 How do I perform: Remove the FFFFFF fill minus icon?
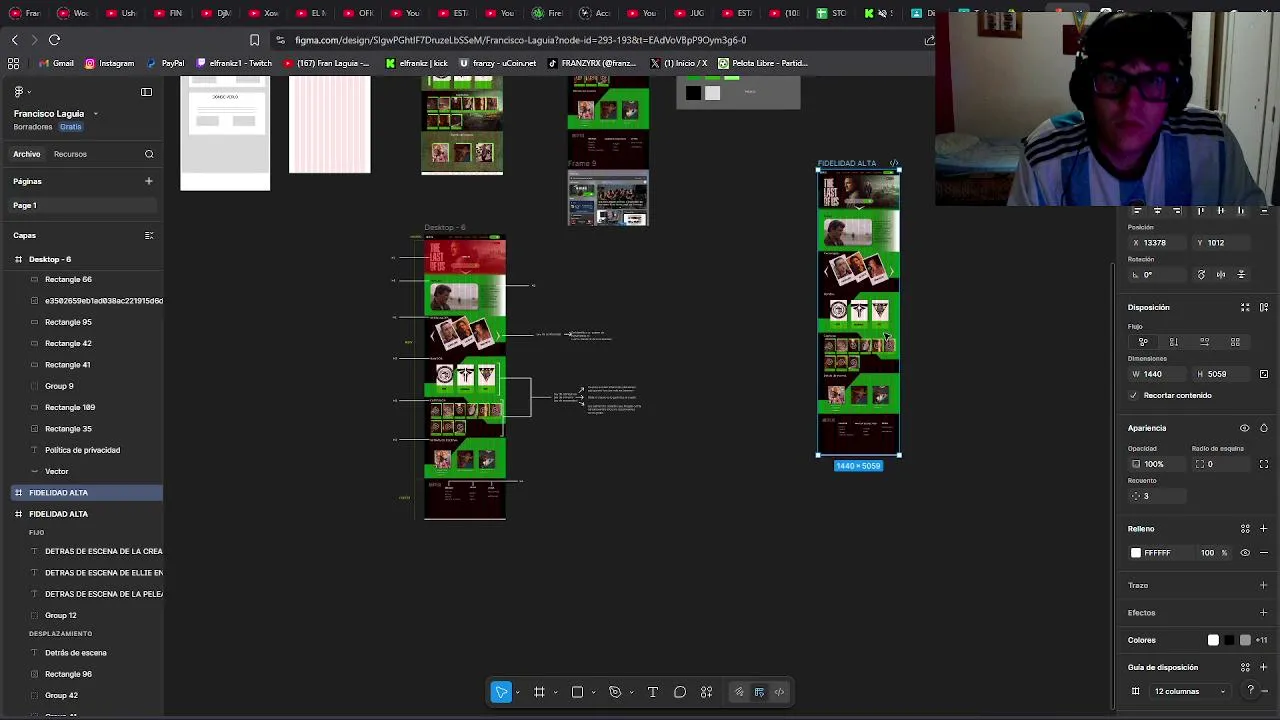click(1264, 553)
